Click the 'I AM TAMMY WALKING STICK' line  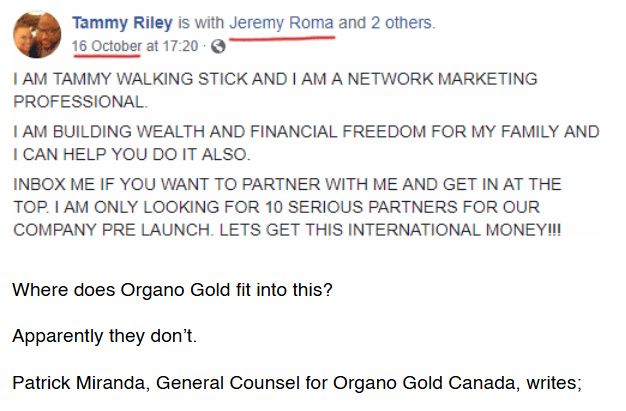(x=275, y=79)
